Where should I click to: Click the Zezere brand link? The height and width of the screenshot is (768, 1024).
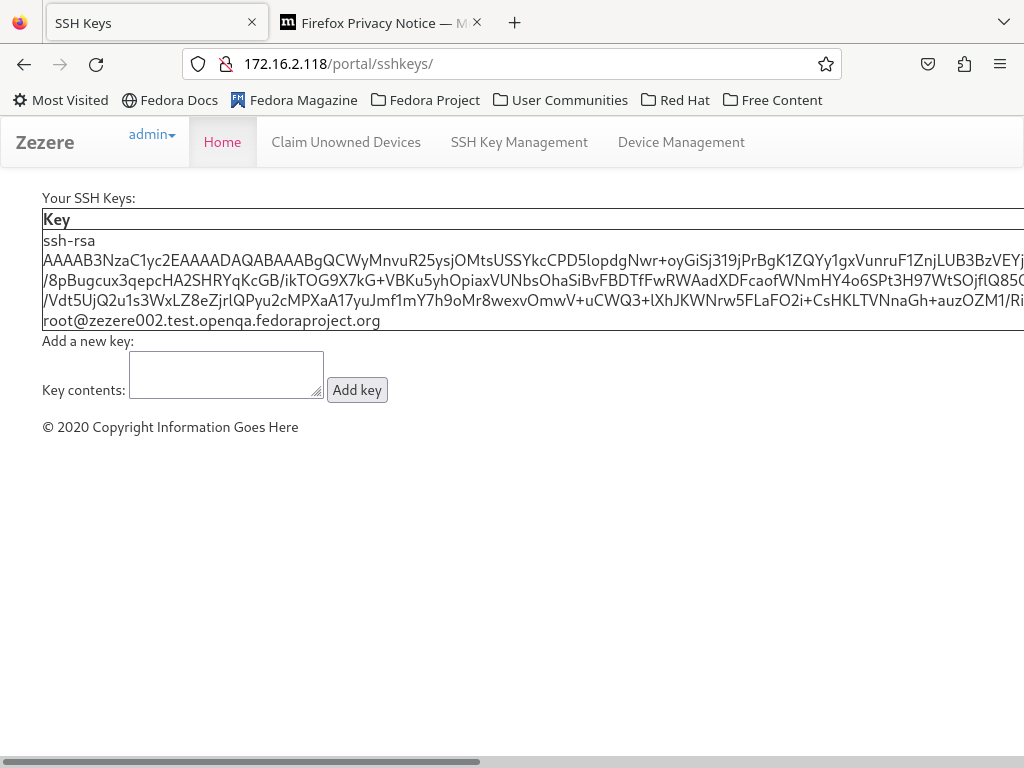[x=45, y=142]
